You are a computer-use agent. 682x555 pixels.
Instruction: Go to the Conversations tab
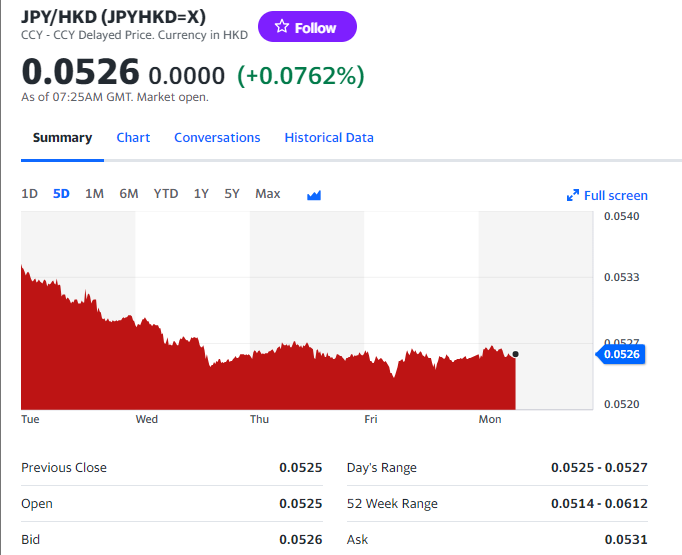[217, 138]
